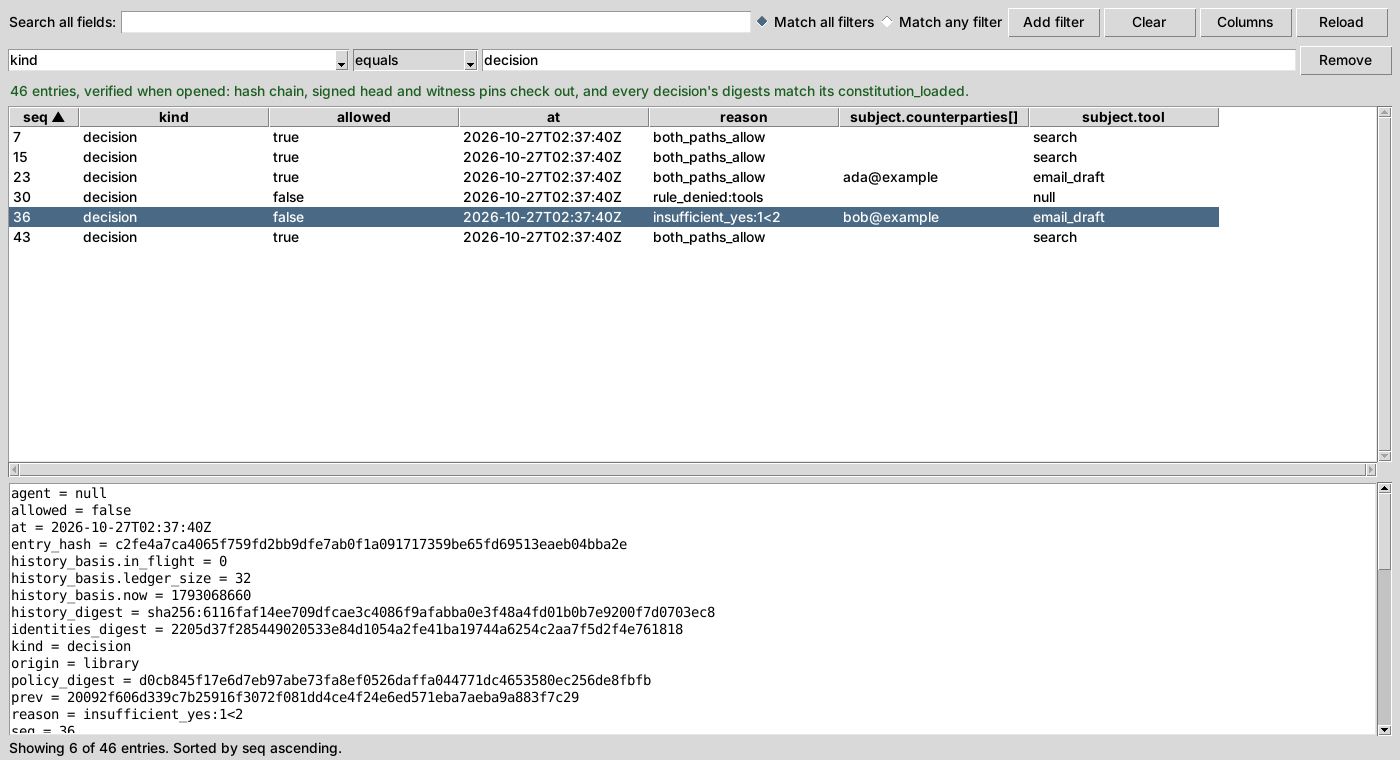This screenshot has height=760, width=1400.
Task: Sort by the reason column header
Action: [744, 117]
